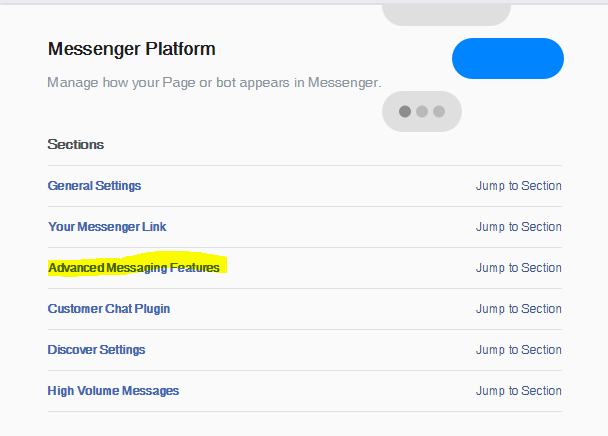Jump to Section for General Settings
The image size is (608, 436).
click(x=519, y=186)
